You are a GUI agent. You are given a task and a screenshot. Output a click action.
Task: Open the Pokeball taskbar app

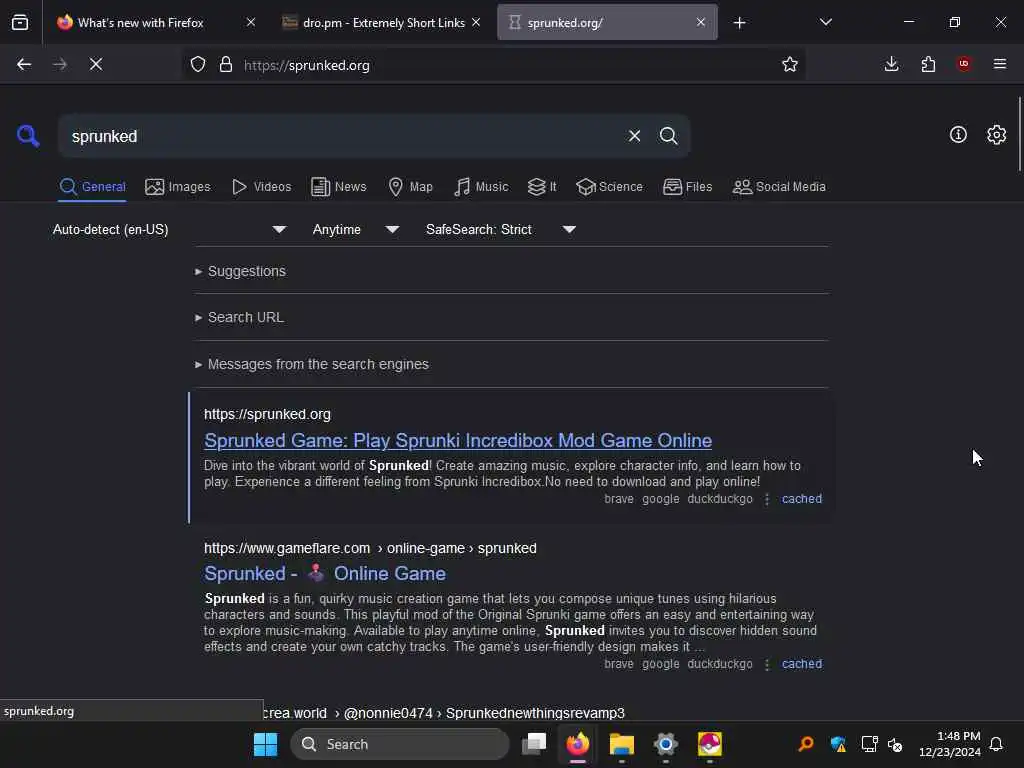tap(710, 744)
